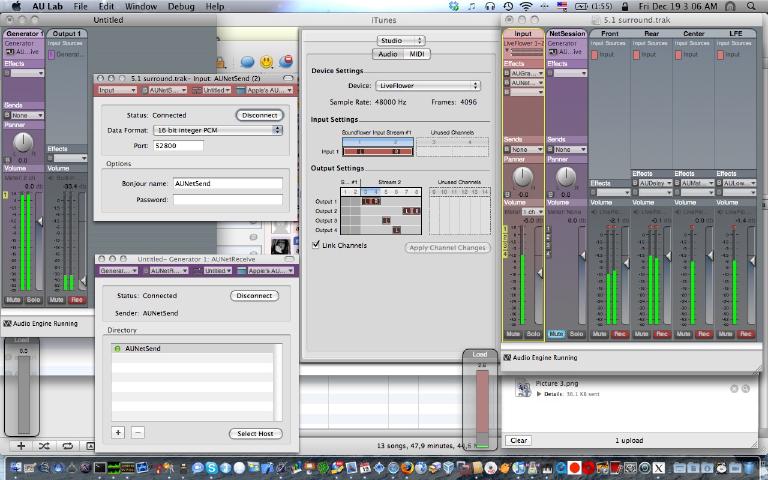Image resolution: width=768 pixels, height=480 pixels.
Task: Toggle the Link Channels checkbox
Action: click(316, 245)
